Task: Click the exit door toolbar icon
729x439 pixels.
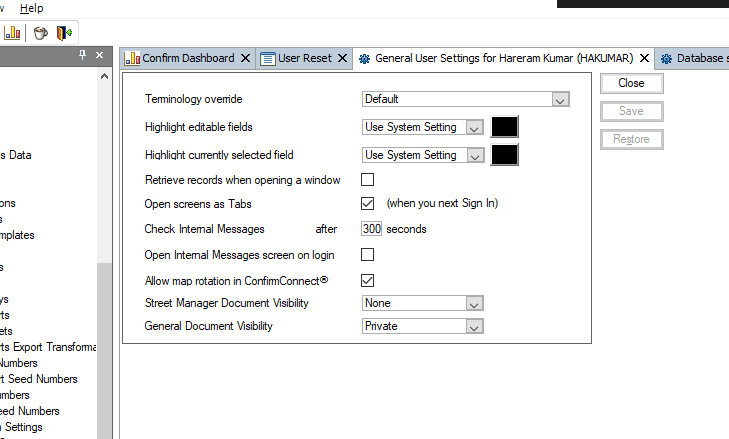Action: tap(64, 33)
